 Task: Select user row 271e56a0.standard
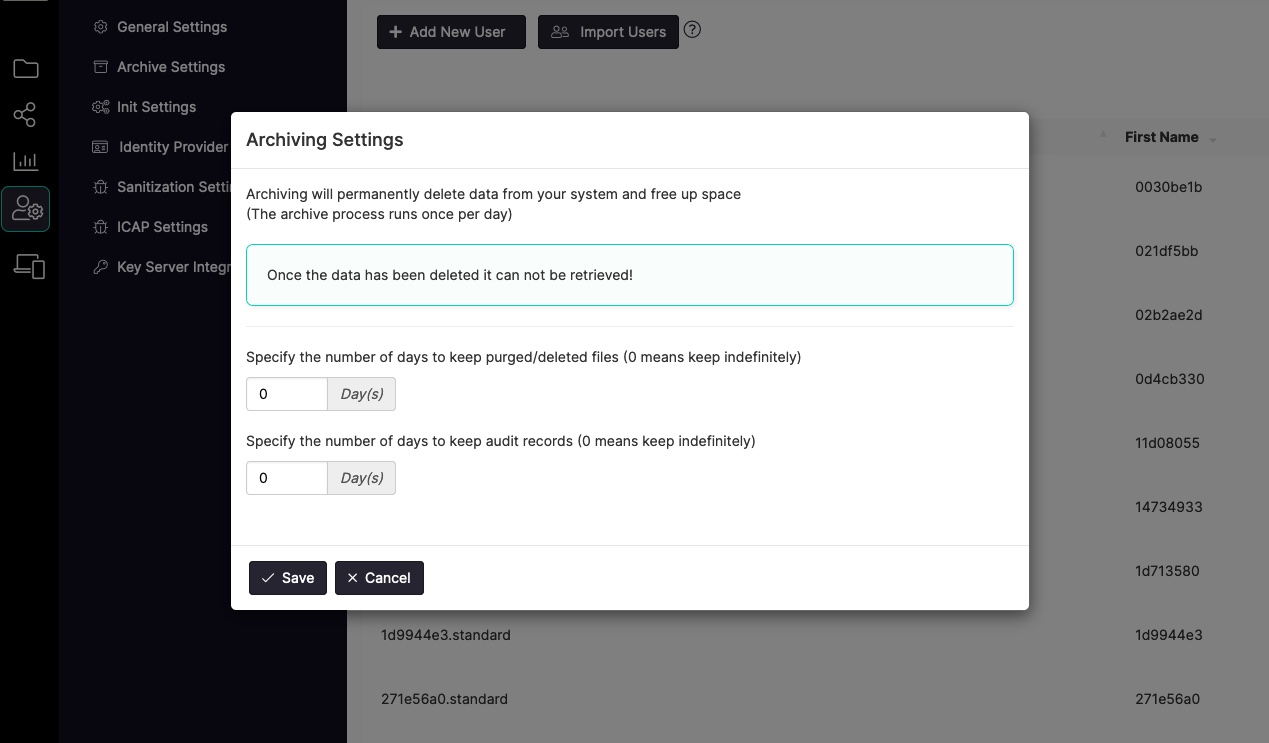[444, 699]
